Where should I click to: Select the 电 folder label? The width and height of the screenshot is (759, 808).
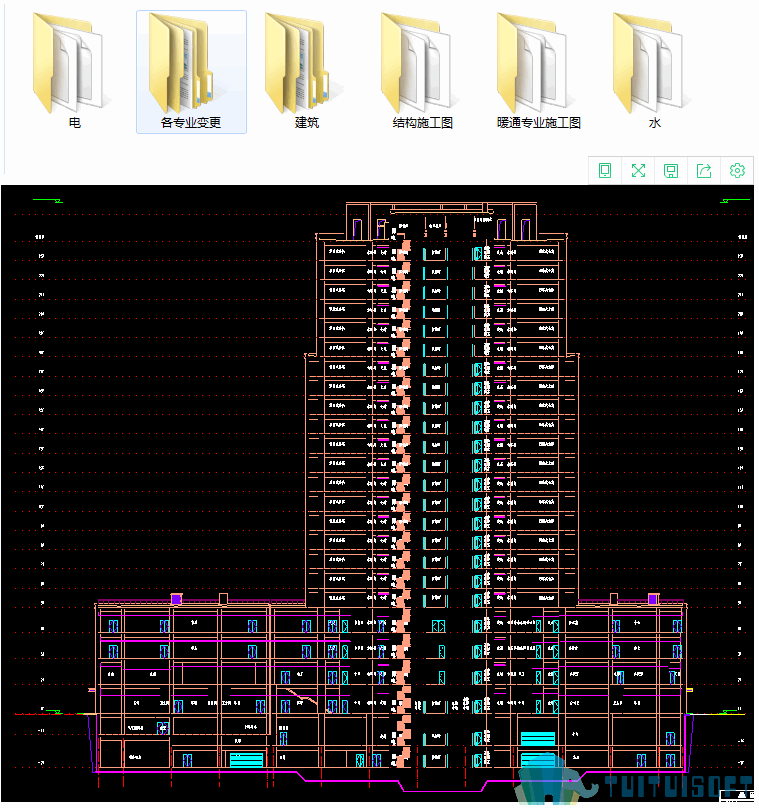pyautogui.click(x=75, y=123)
